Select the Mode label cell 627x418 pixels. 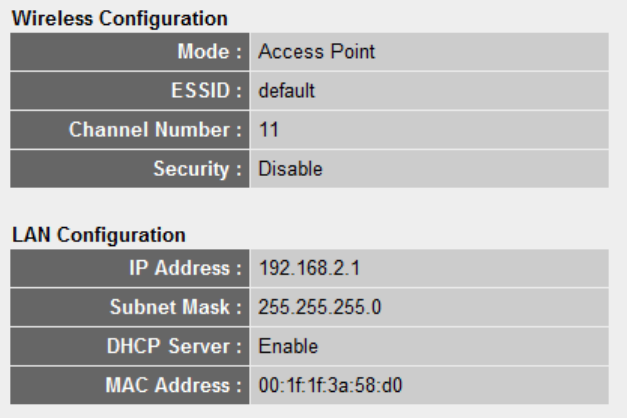[x=130, y=52]
